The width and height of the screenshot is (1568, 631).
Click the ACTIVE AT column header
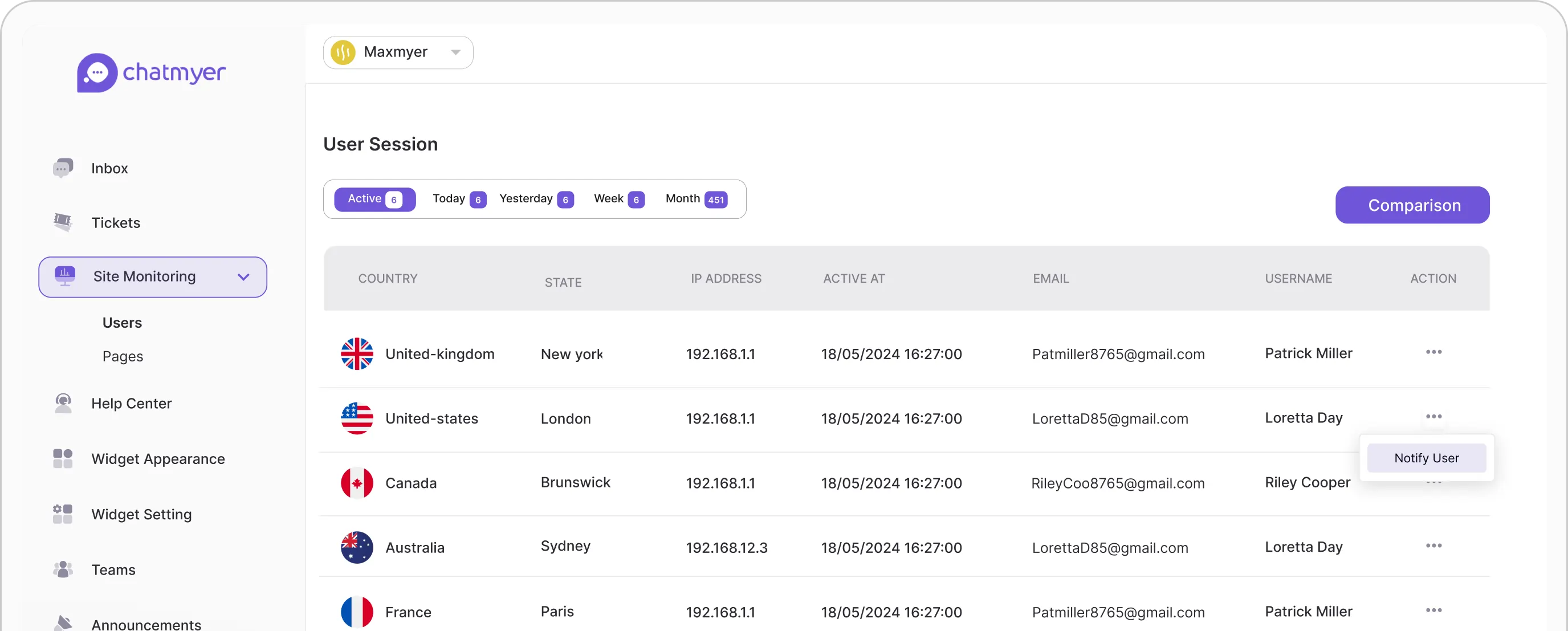click(853, 279)
